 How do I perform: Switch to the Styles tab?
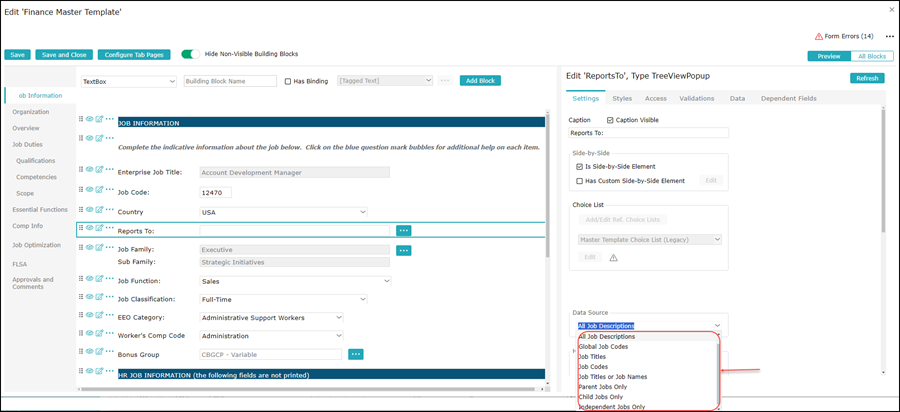pyautogui.click(x=622, y=99)
